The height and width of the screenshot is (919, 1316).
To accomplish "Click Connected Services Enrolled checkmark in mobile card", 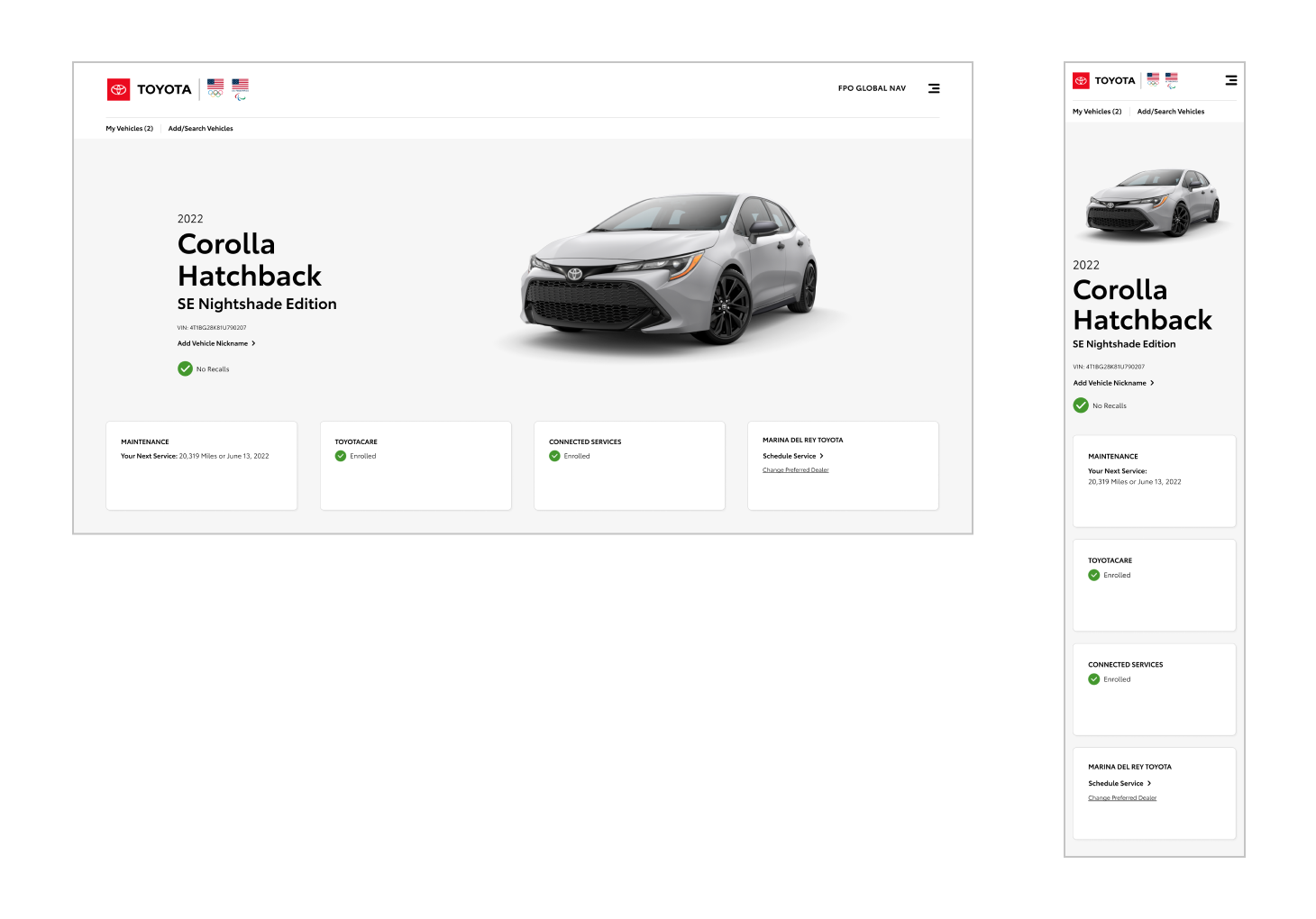I will pos(1094,679).
